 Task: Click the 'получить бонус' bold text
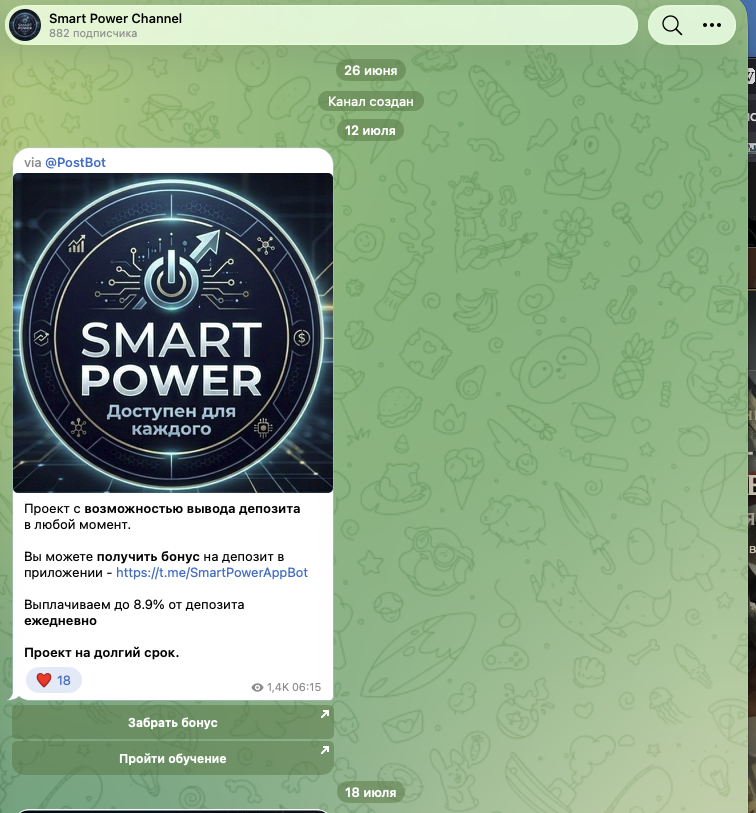coord(148,557)
